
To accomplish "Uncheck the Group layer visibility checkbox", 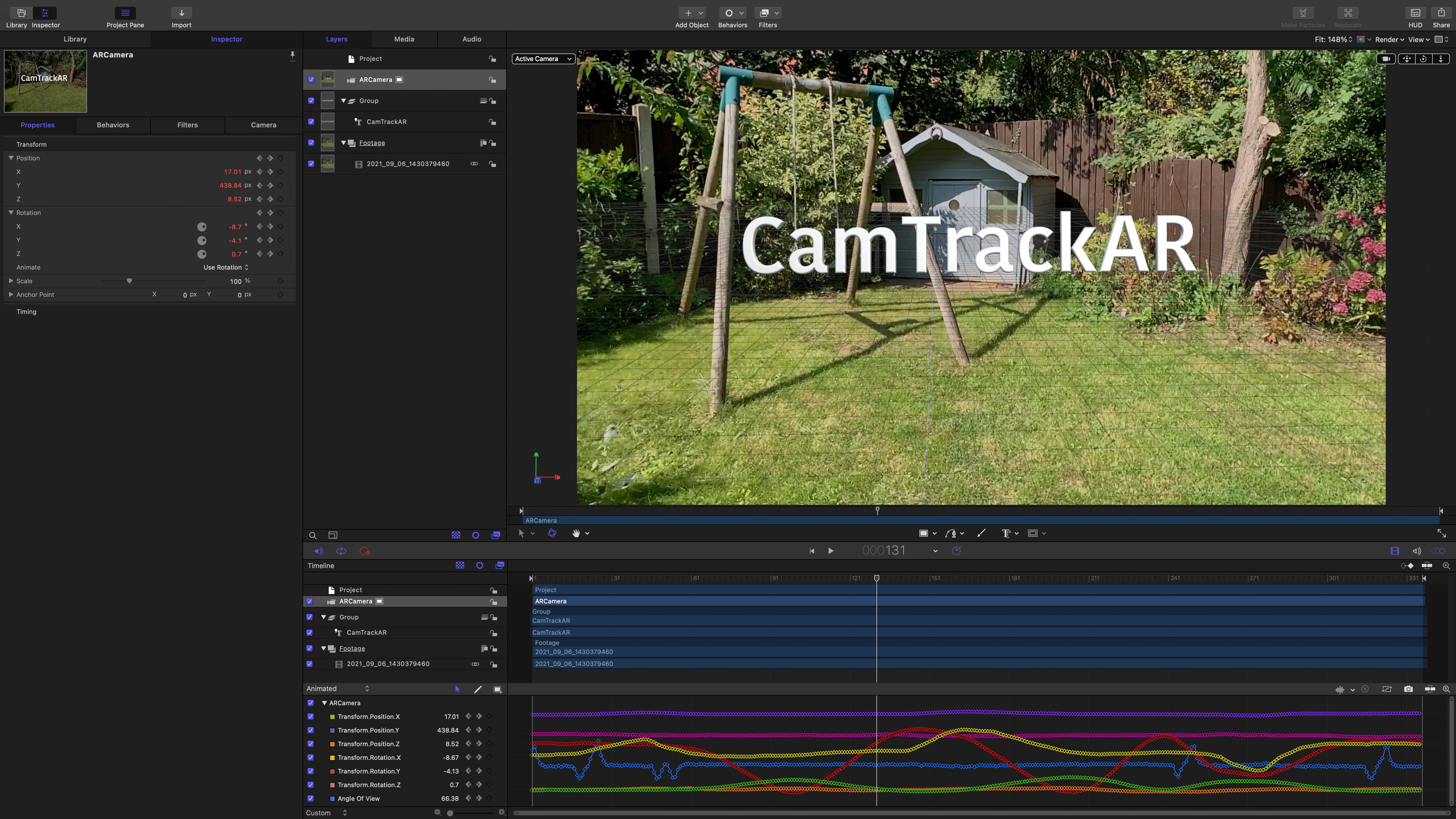I will (311, 101).
